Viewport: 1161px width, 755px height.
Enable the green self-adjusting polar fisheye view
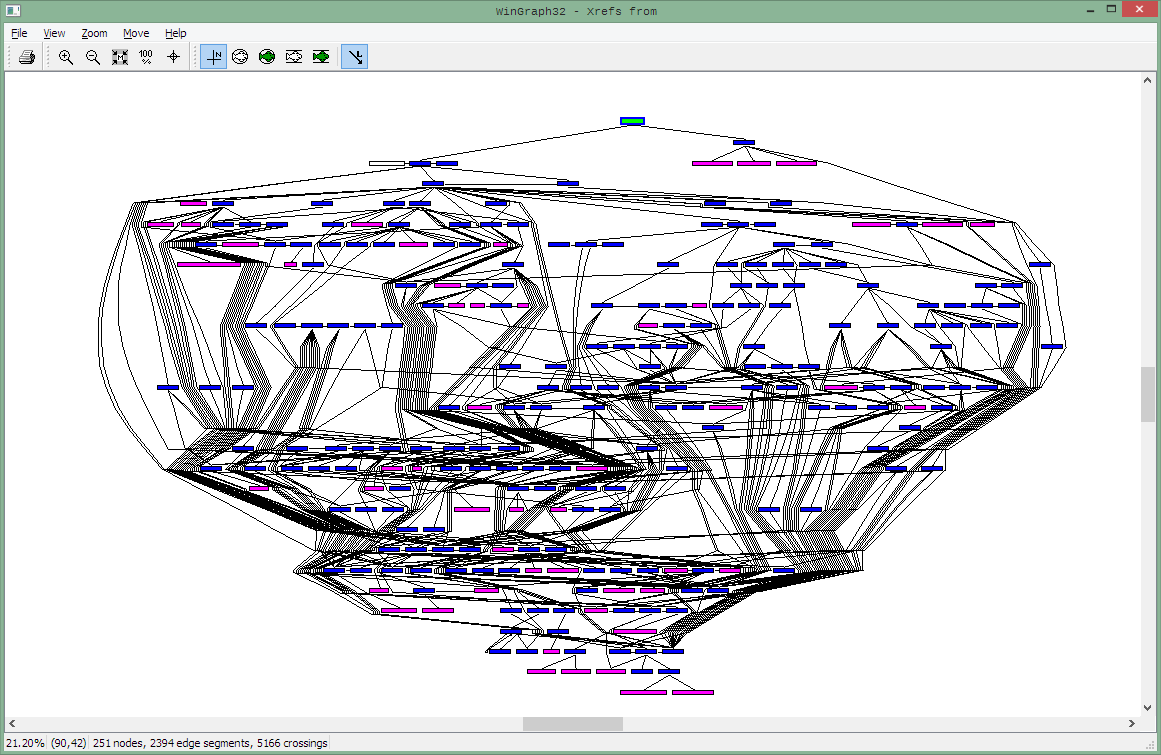pos(267,57)
